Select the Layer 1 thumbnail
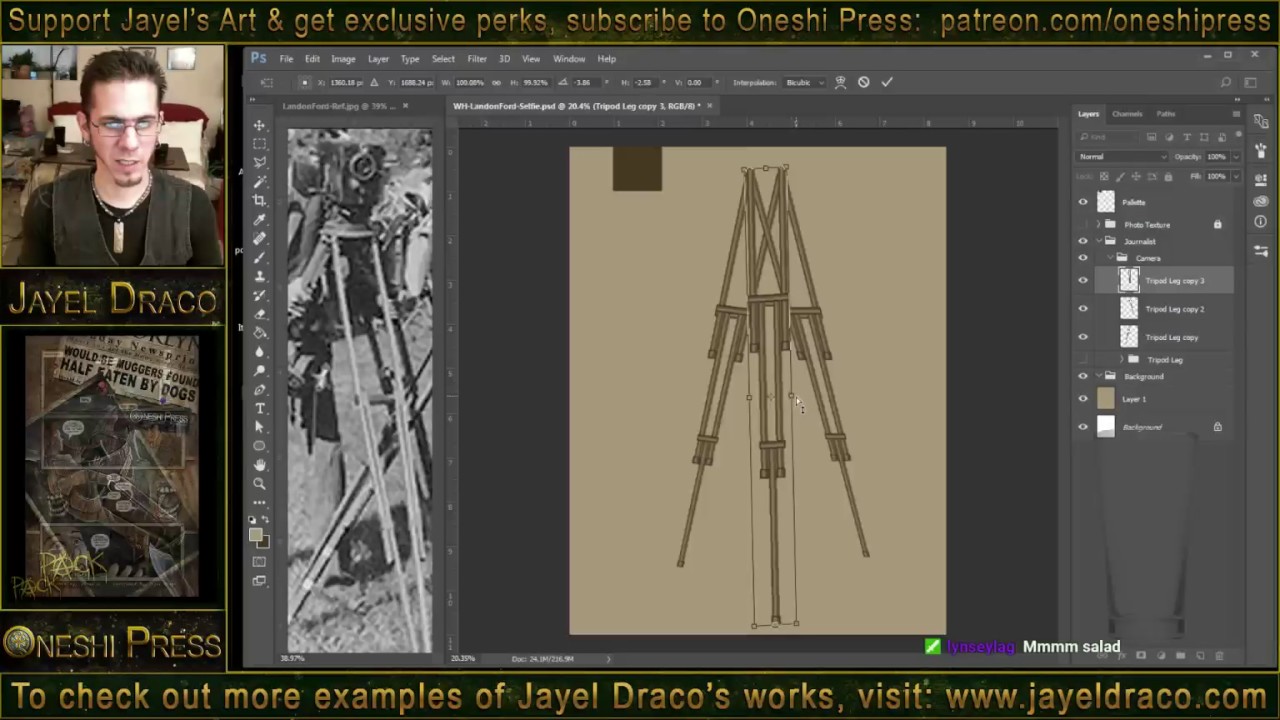 pyautogui.click(x=1105, y=399)
